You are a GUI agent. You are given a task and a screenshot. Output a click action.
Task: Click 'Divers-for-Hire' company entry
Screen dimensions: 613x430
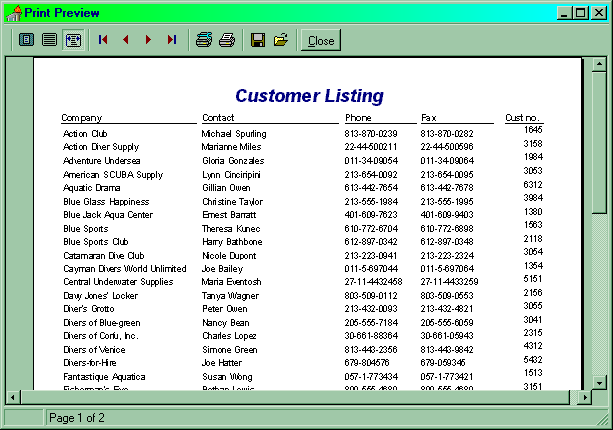(x=90, y=363)
